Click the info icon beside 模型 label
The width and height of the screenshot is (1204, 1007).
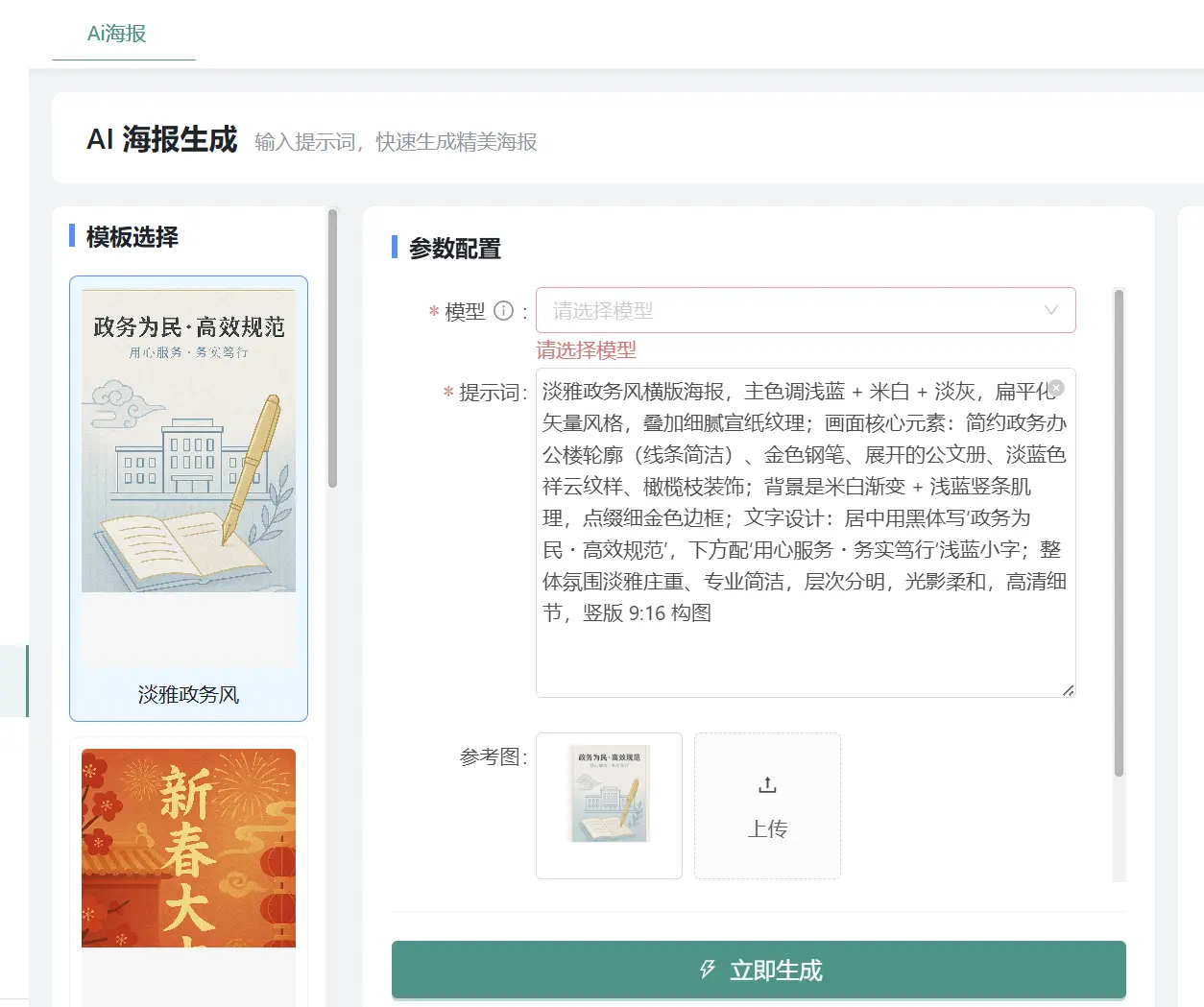coord(503,311)
